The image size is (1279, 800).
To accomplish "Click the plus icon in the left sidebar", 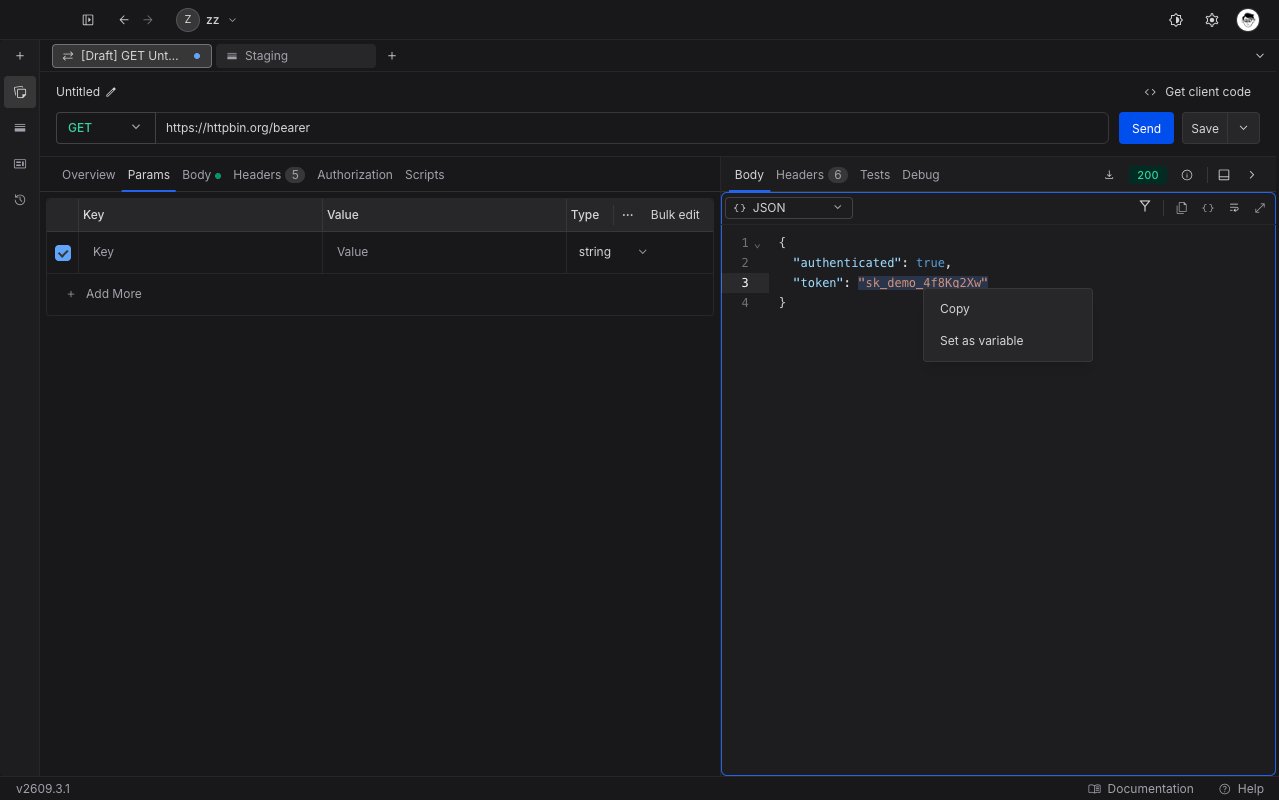I will 20,56.
